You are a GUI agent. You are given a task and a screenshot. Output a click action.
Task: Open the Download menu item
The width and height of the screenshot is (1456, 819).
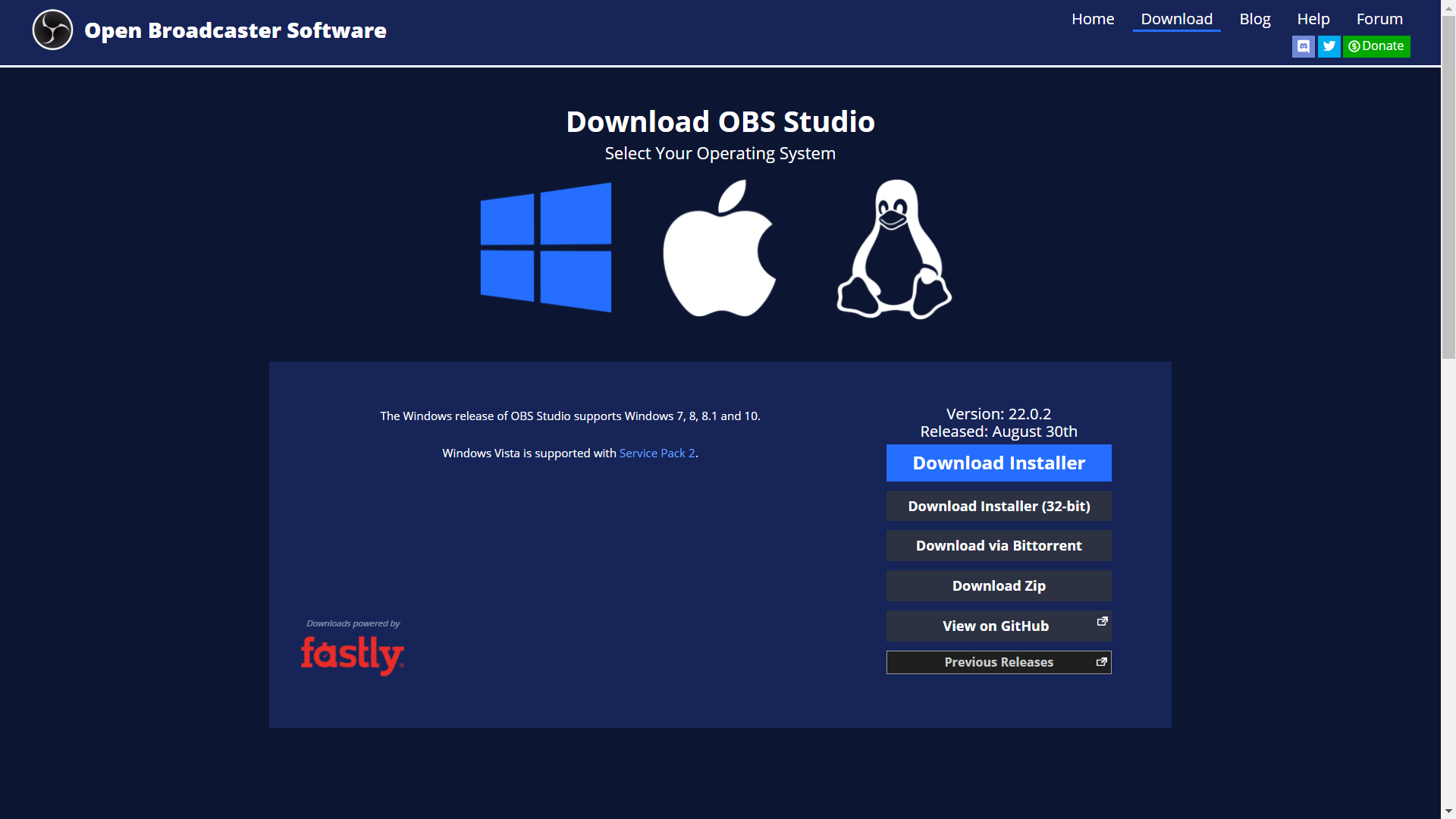(1176, 19)
